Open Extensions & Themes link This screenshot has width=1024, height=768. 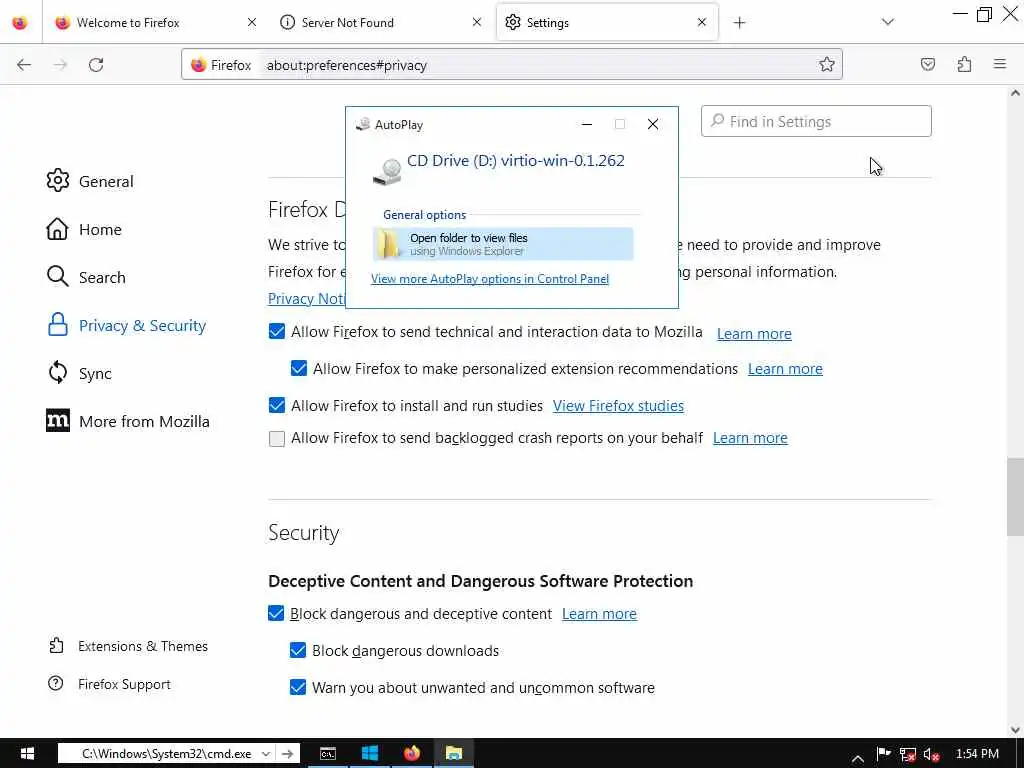pyautogui.click(x=128, y=646)
